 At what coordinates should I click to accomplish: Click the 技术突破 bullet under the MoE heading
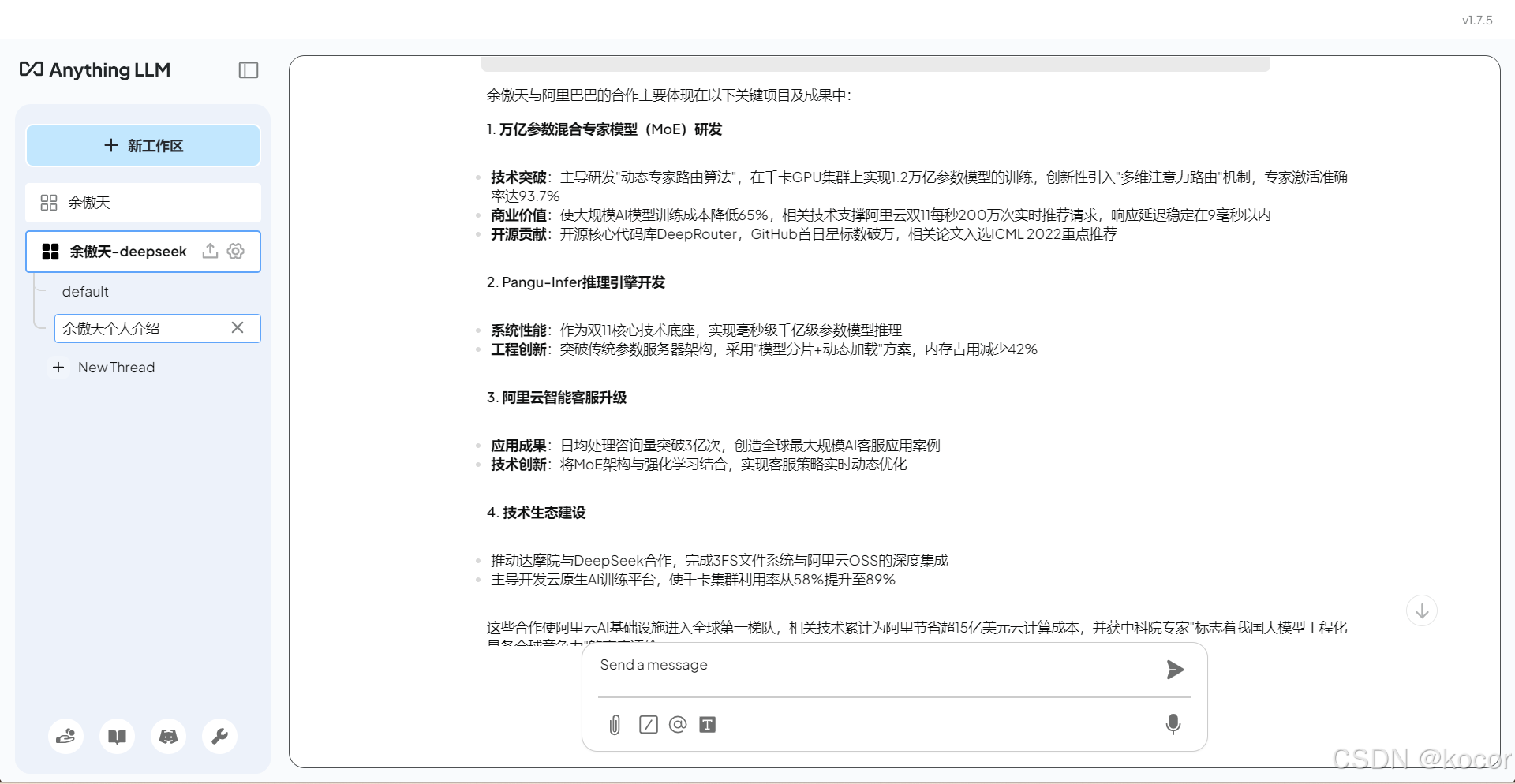click(919, 187)
